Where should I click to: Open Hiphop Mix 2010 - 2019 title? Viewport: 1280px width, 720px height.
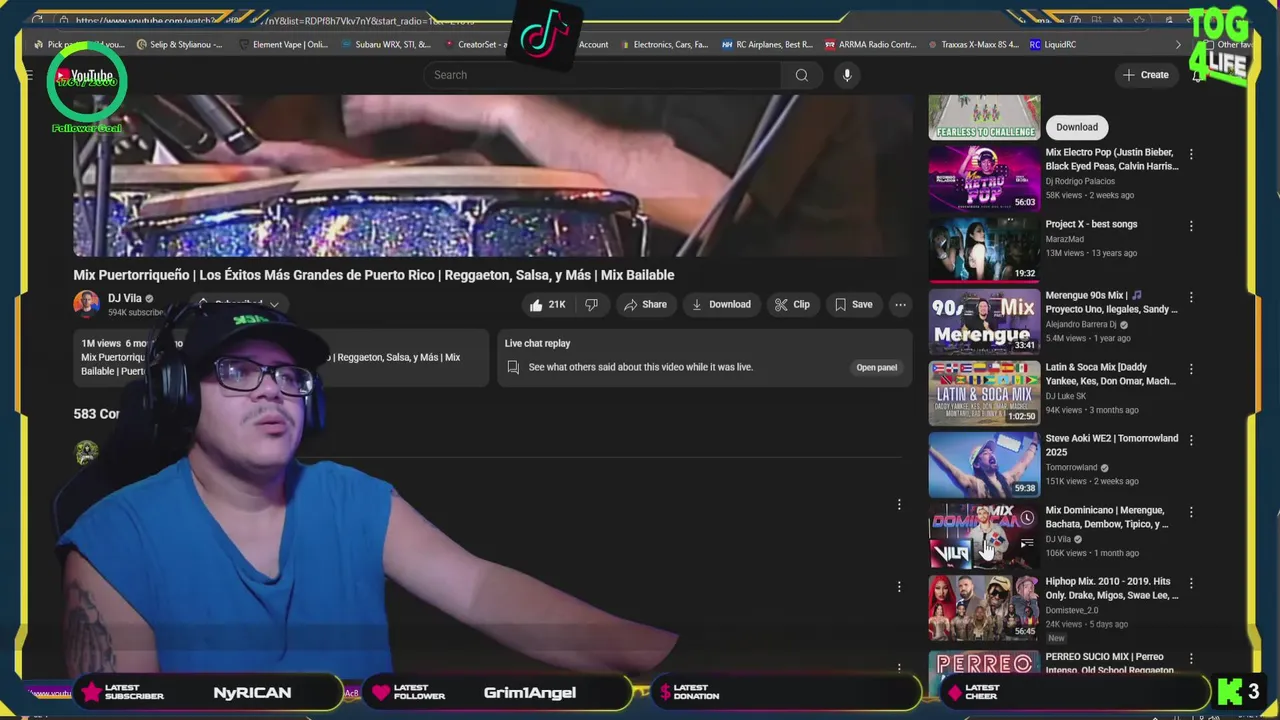1112,588
